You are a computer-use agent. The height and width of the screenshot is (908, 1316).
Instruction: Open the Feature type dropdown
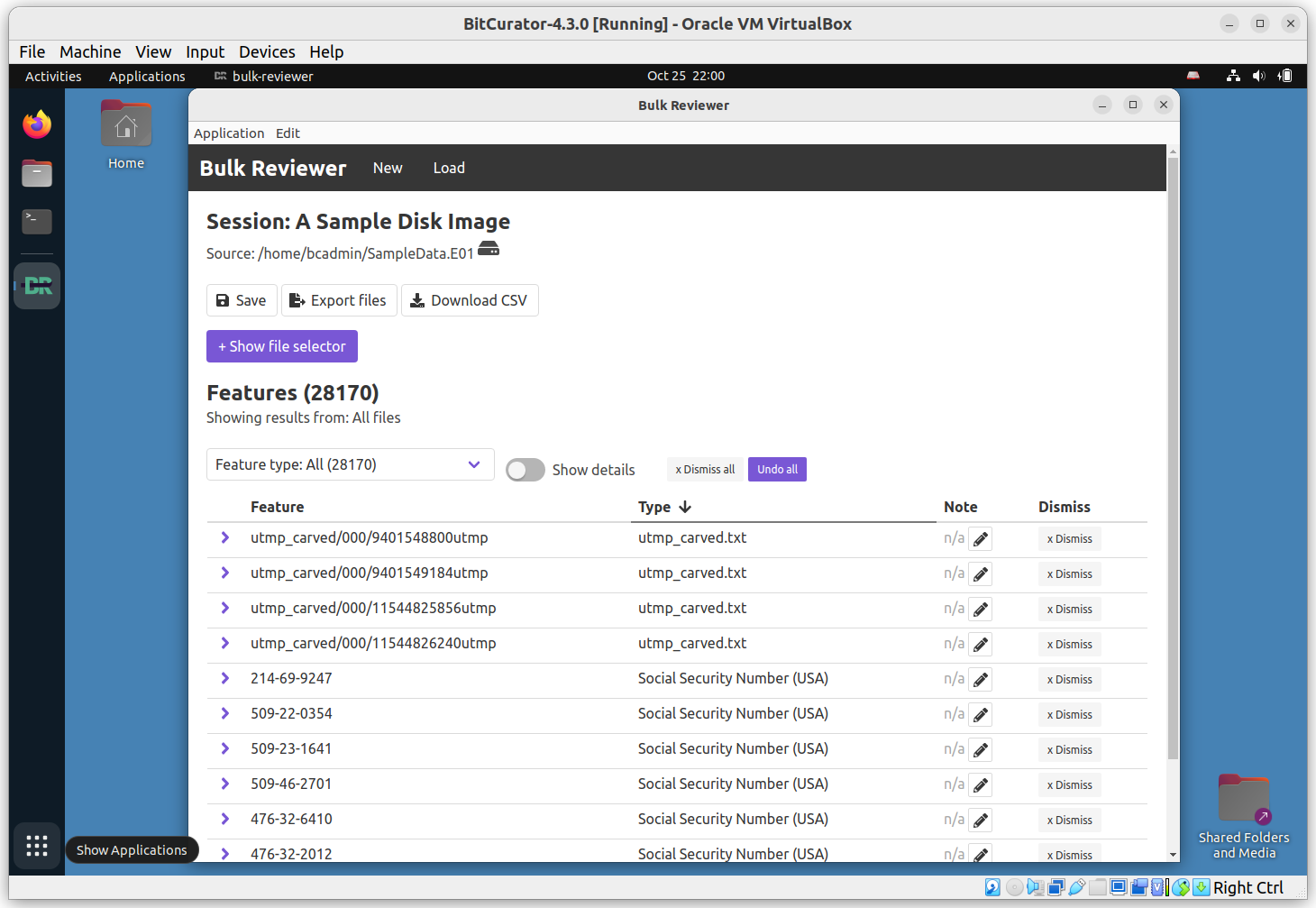(351, 464)
